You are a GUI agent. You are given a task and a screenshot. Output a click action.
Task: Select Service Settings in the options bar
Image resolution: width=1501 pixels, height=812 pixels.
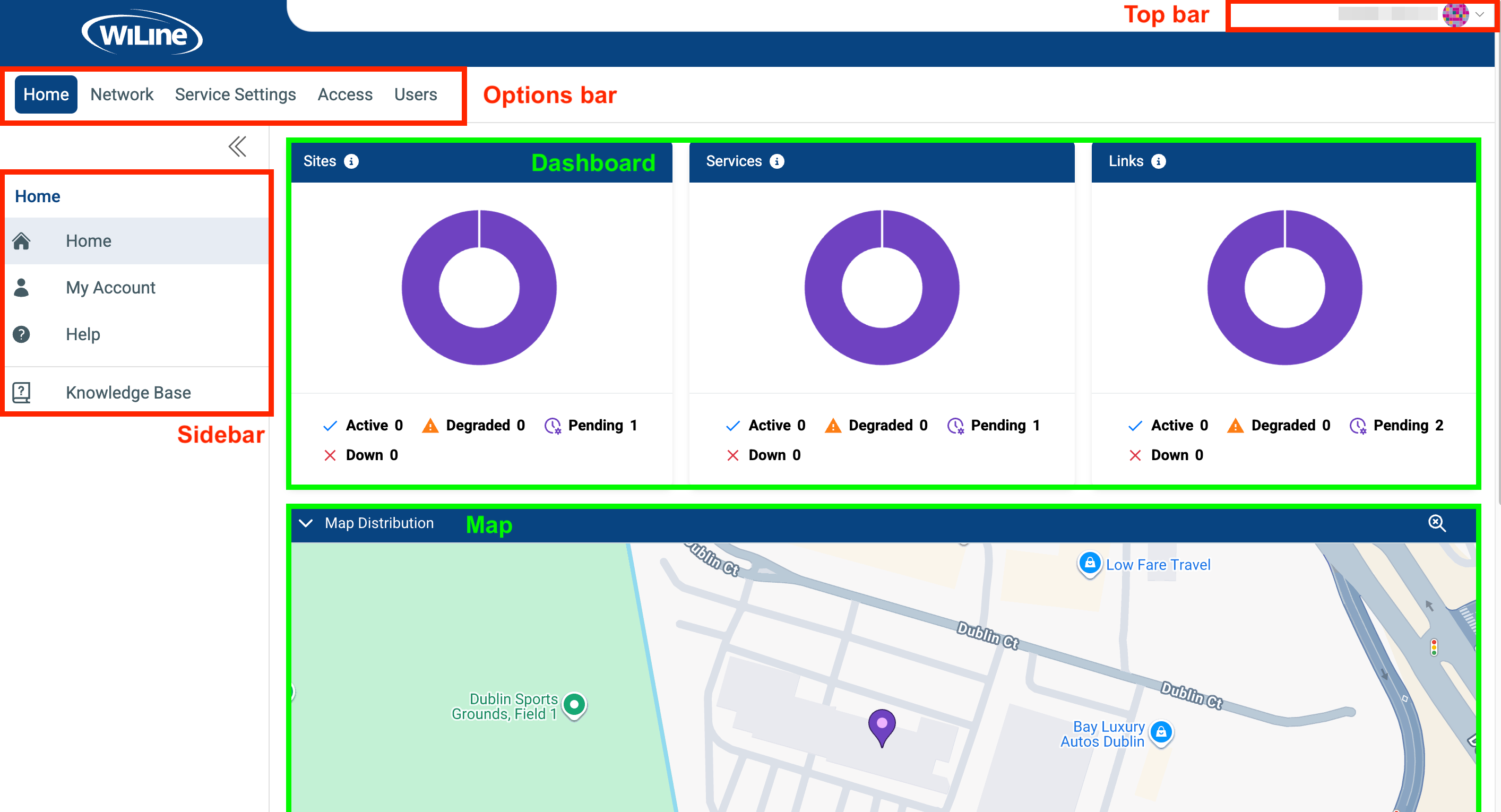[236, 94]
